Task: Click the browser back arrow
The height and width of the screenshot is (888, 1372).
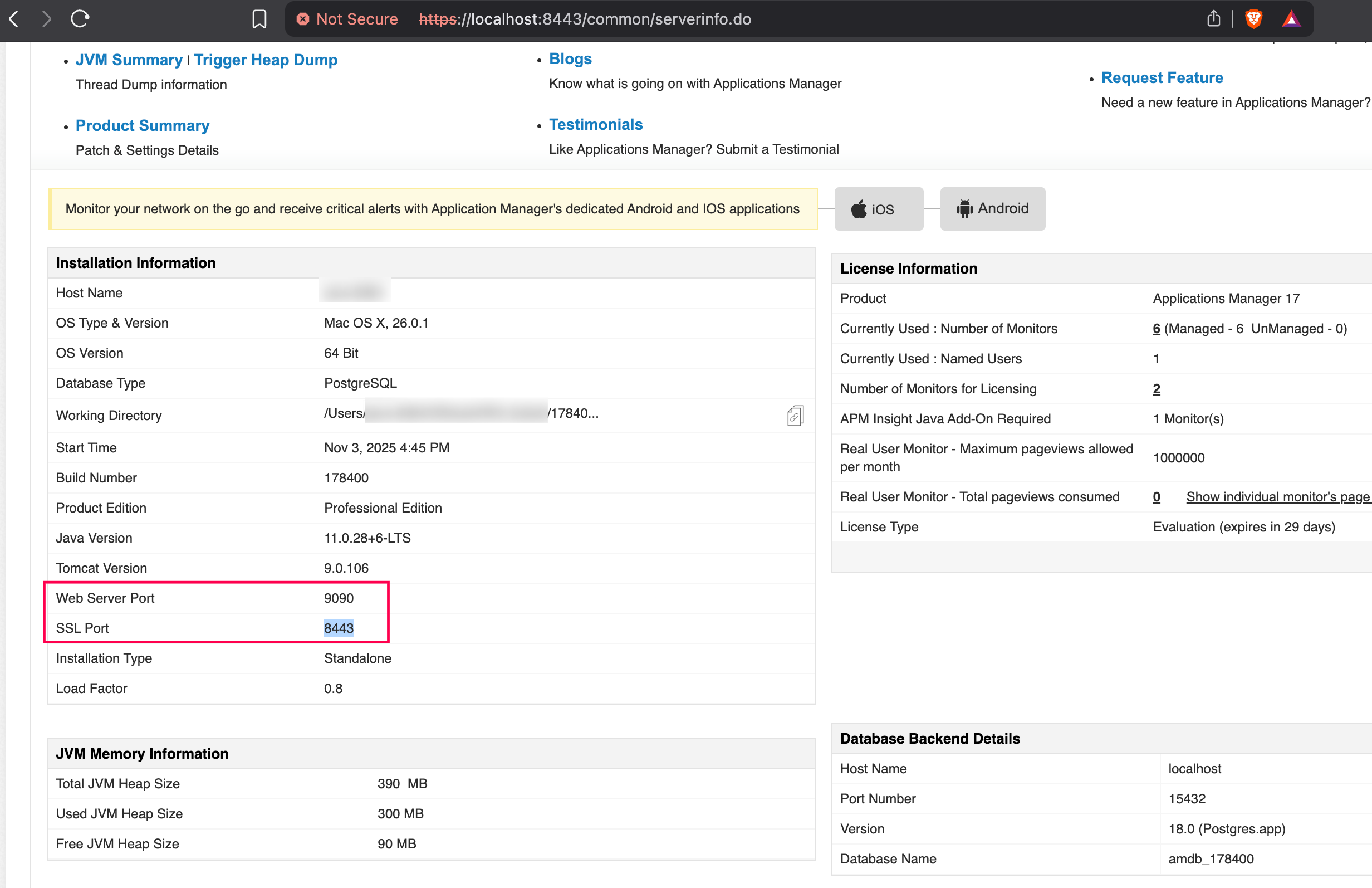Action: coord(14,19)
